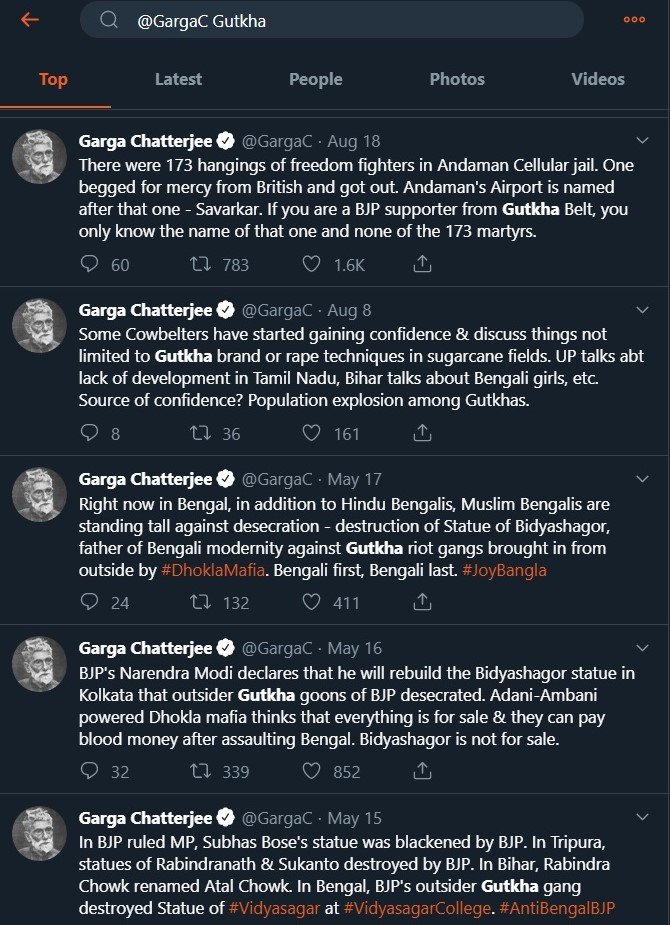Expand the Aug 18 tweet's chevron menu
Image resolution: width=670 pixels, height=925 pixels.
click(643, 140)
